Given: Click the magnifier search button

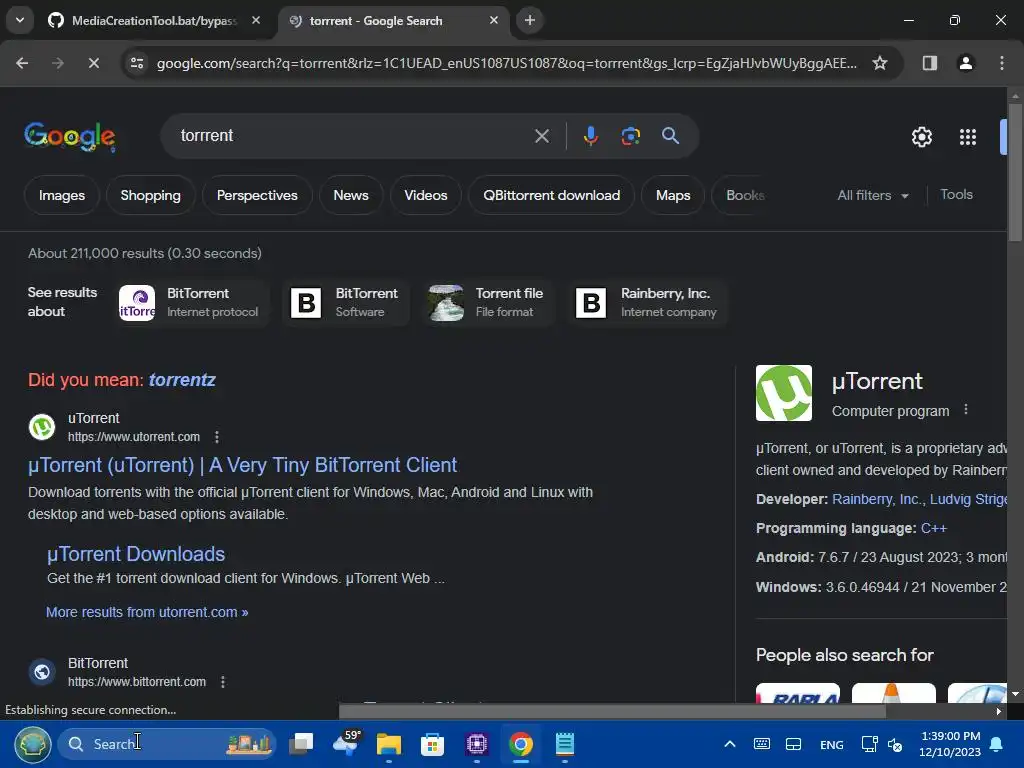Looking at the screenshot, I should pos(670,136).
